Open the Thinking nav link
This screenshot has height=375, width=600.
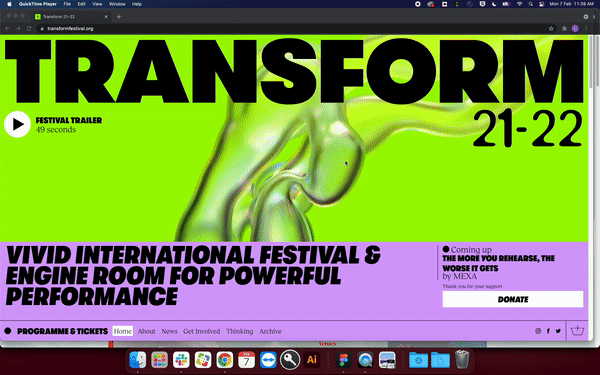coord(240,331)
